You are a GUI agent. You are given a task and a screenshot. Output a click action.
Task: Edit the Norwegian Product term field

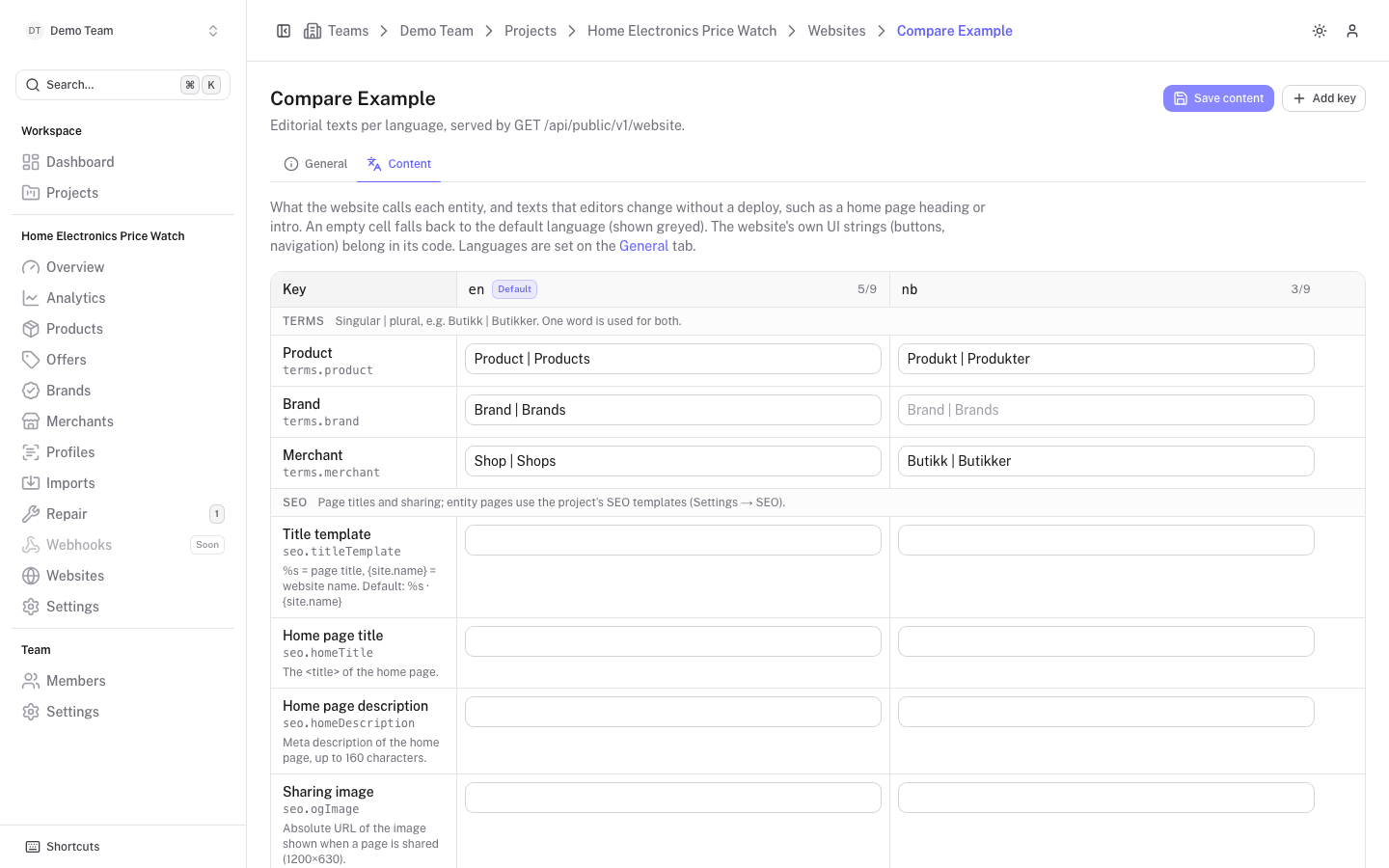pos(1106,359)
